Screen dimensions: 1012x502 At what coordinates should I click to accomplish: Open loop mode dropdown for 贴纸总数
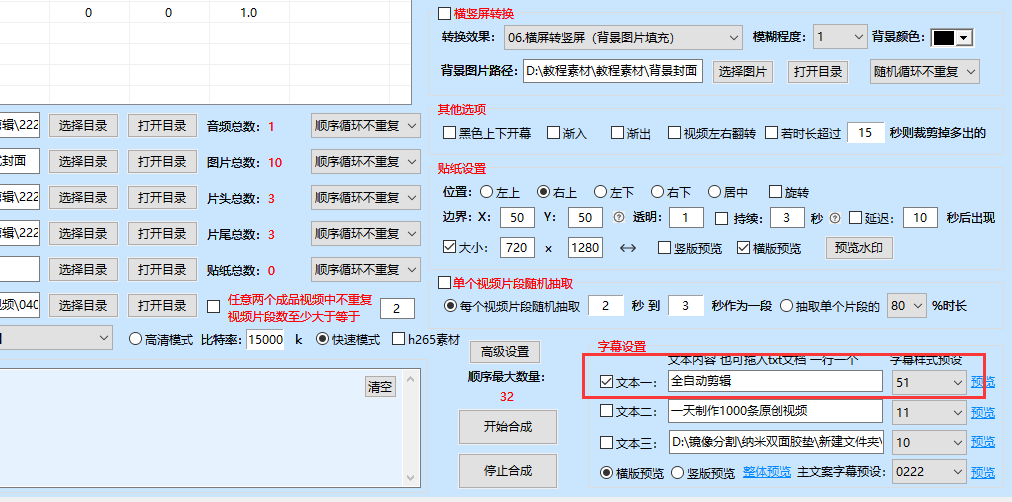tap(366, 270)
